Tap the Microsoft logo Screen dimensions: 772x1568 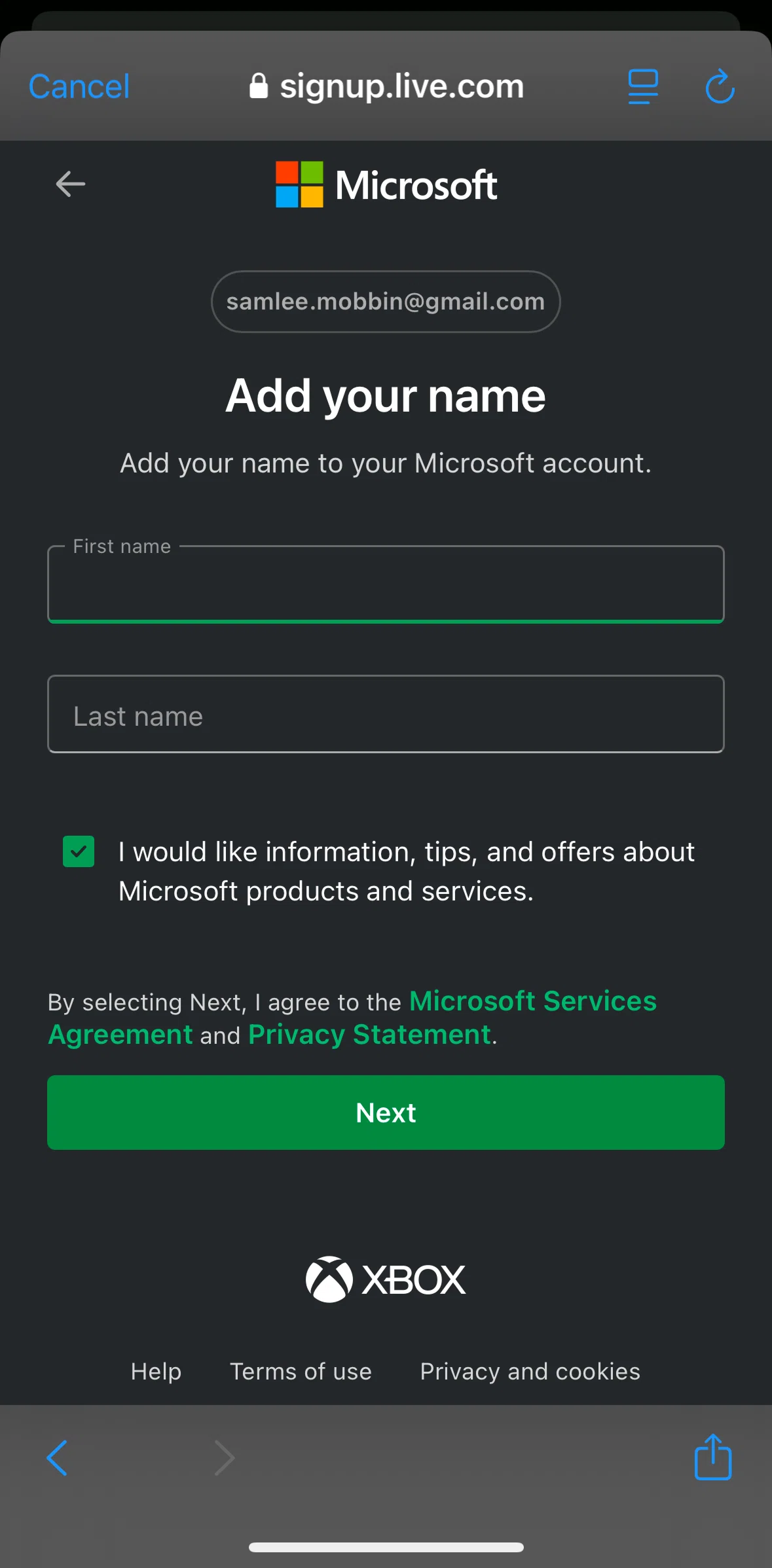click(x=386, y=185)
